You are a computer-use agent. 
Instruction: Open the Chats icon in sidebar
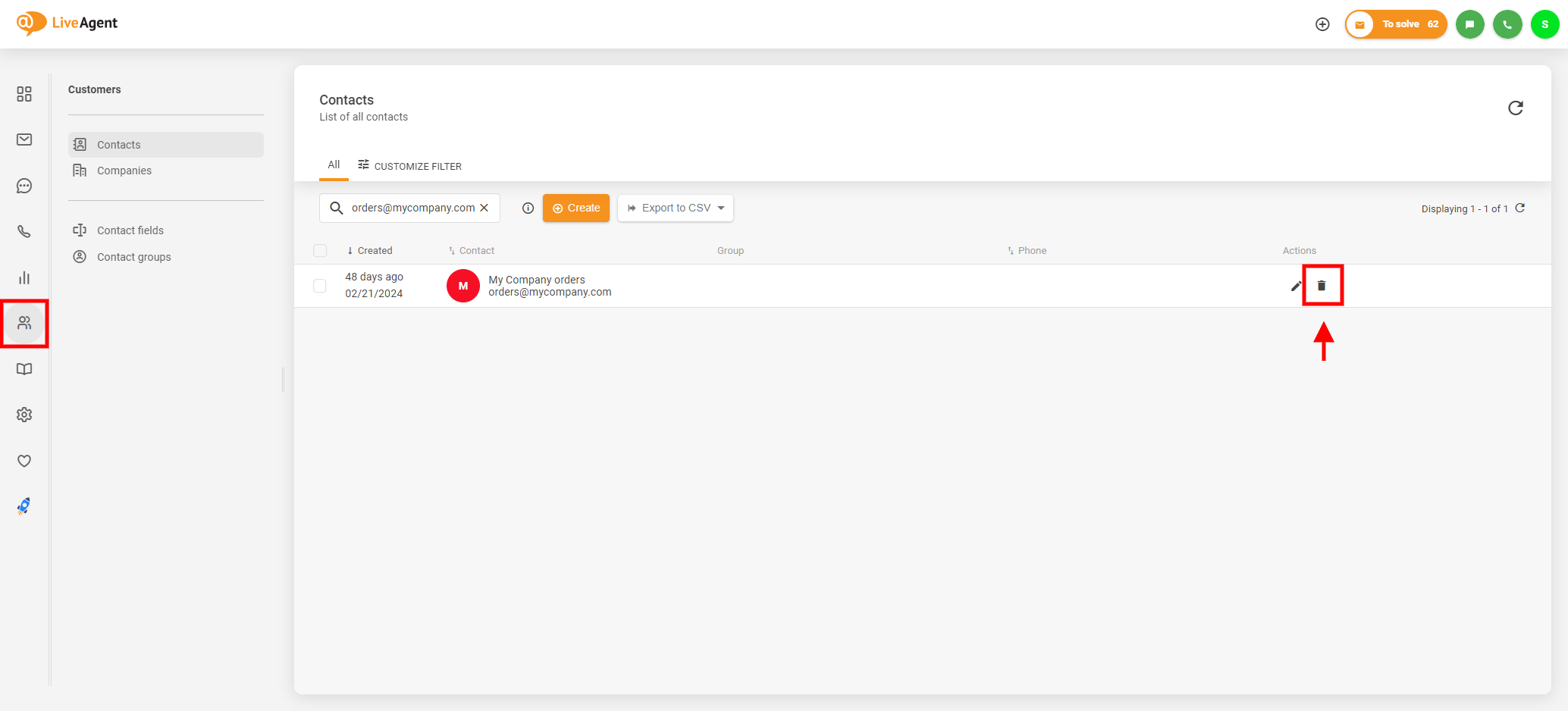pyautogui.click(x=24, y=186)
